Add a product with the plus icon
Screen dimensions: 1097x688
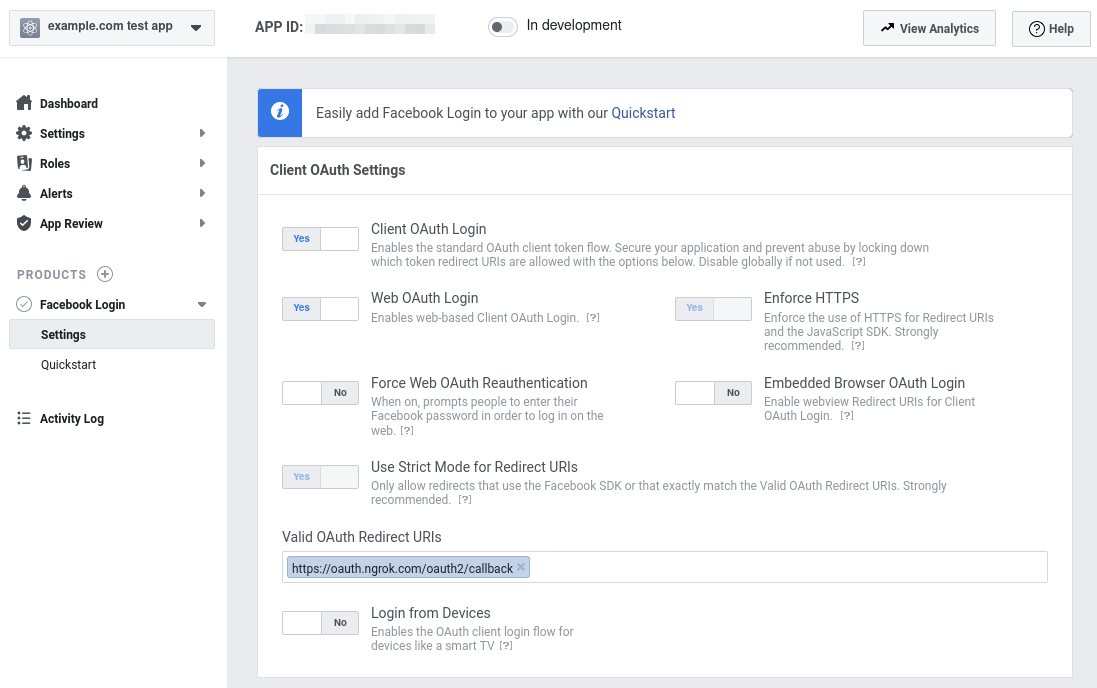[105, 274]
